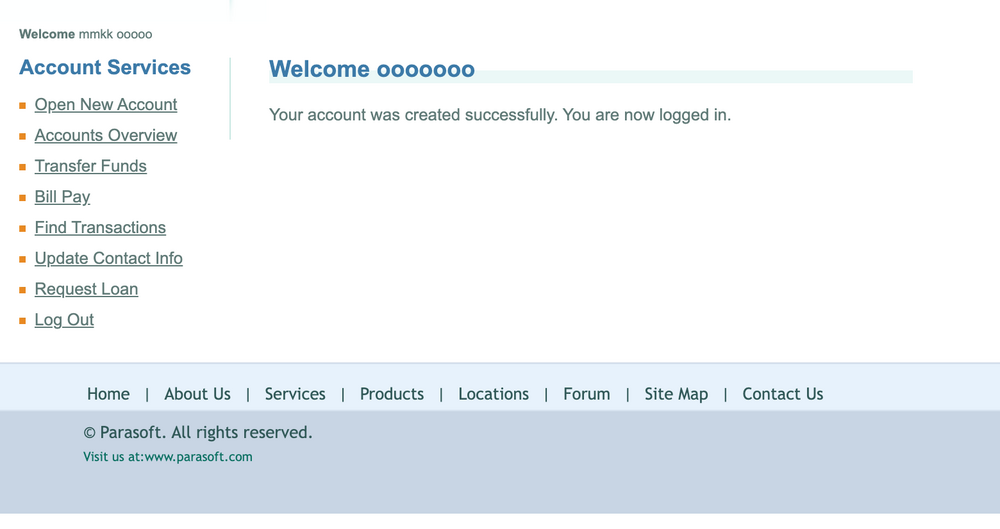
Task: Click Update Contact Info link
Action: 108,258
